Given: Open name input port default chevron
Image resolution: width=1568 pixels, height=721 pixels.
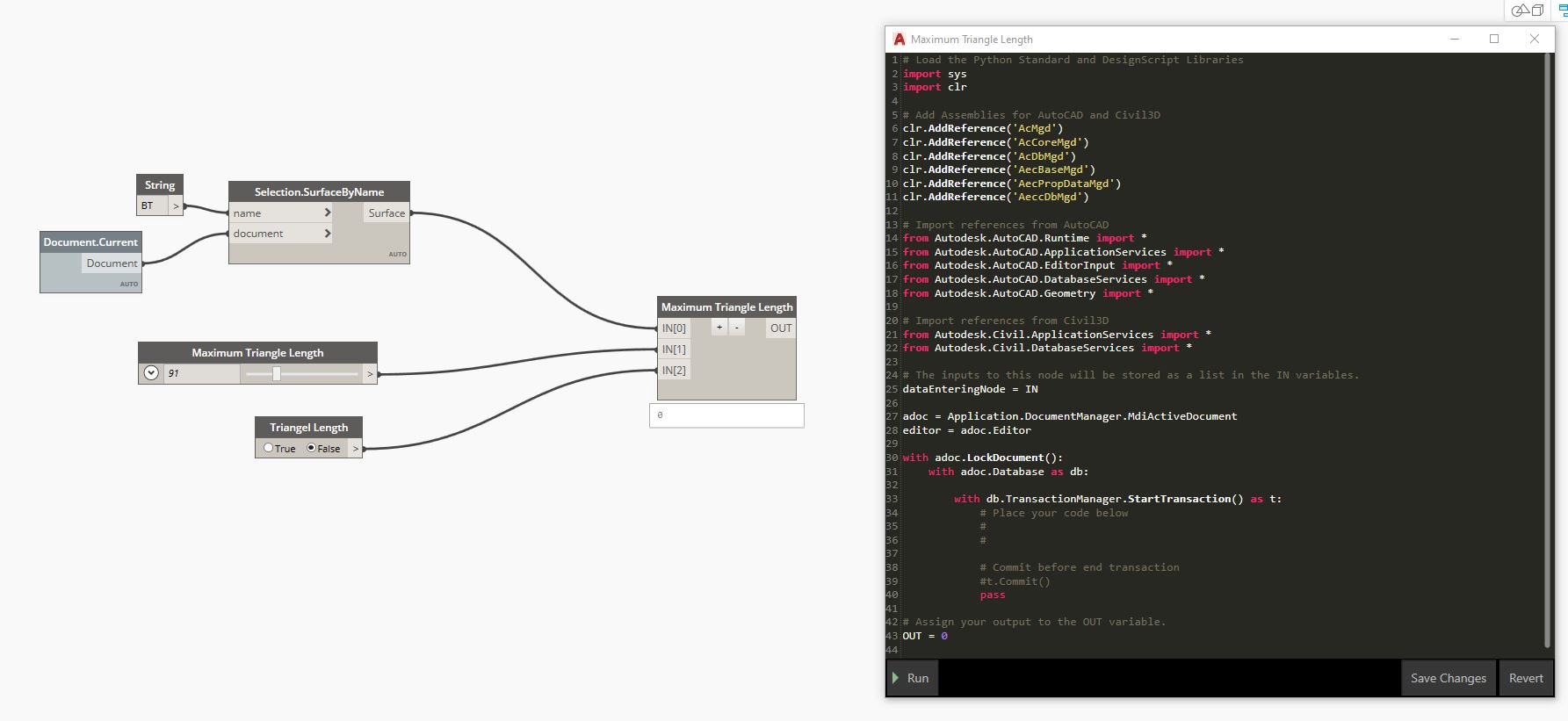Looking at the screenshot, I should [328, 213].
